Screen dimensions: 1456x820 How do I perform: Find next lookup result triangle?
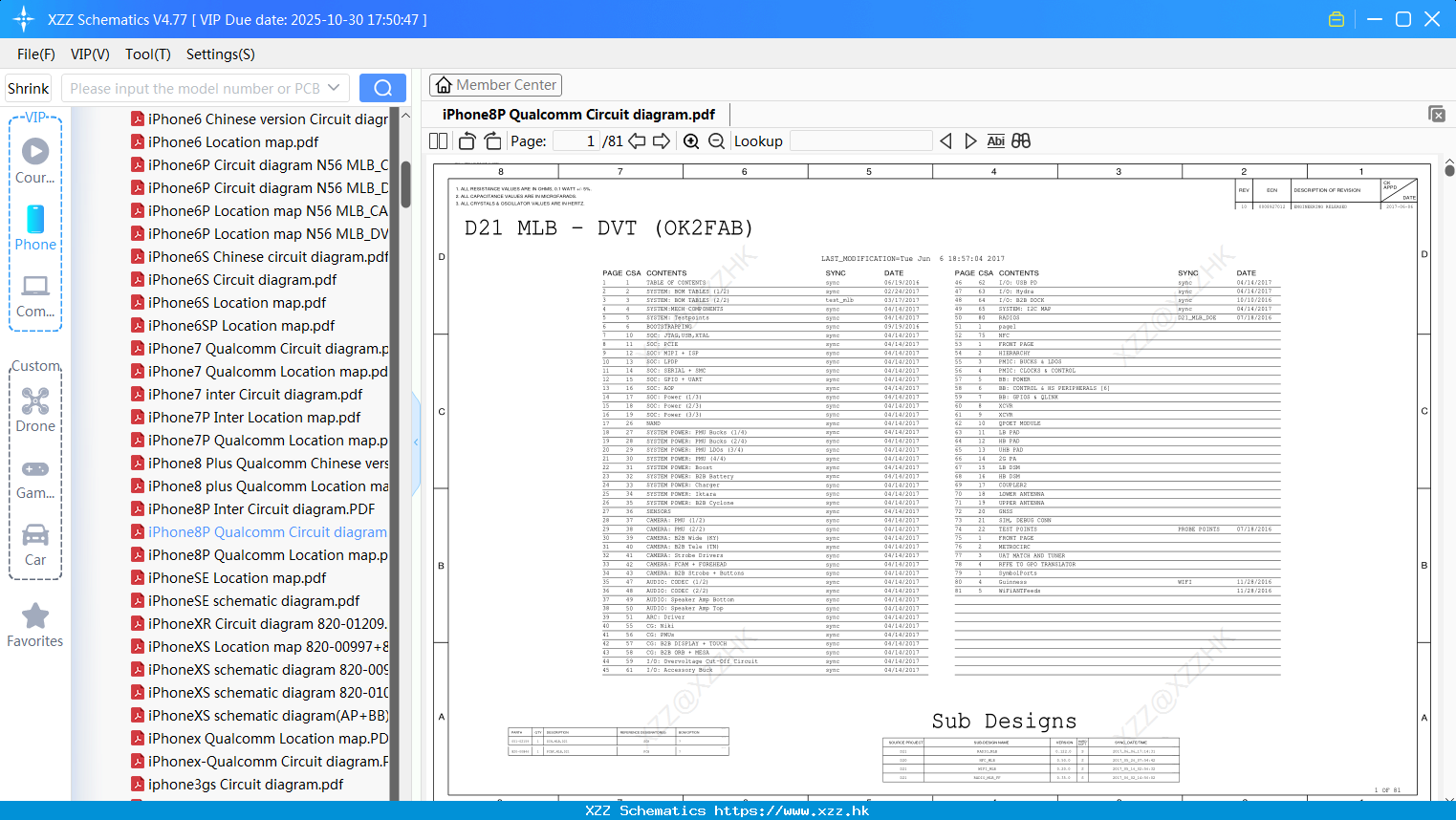pos(970,141)
